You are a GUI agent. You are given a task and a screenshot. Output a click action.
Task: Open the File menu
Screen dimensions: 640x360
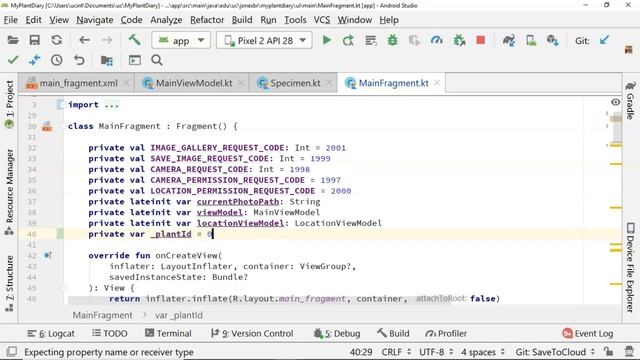point(11,20)
